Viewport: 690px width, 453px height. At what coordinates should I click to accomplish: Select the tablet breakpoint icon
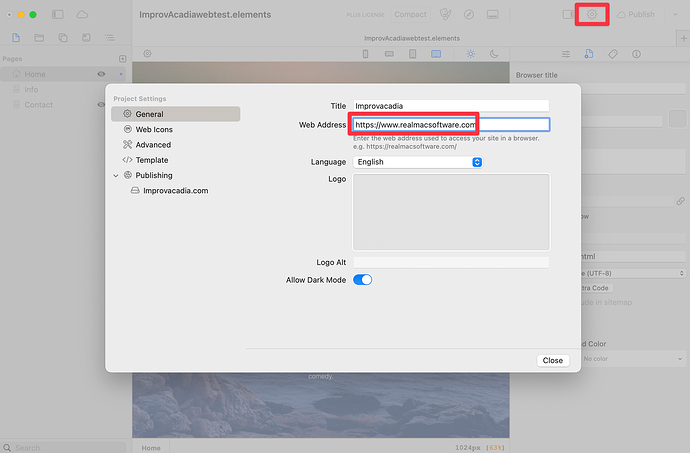[412, 54]
